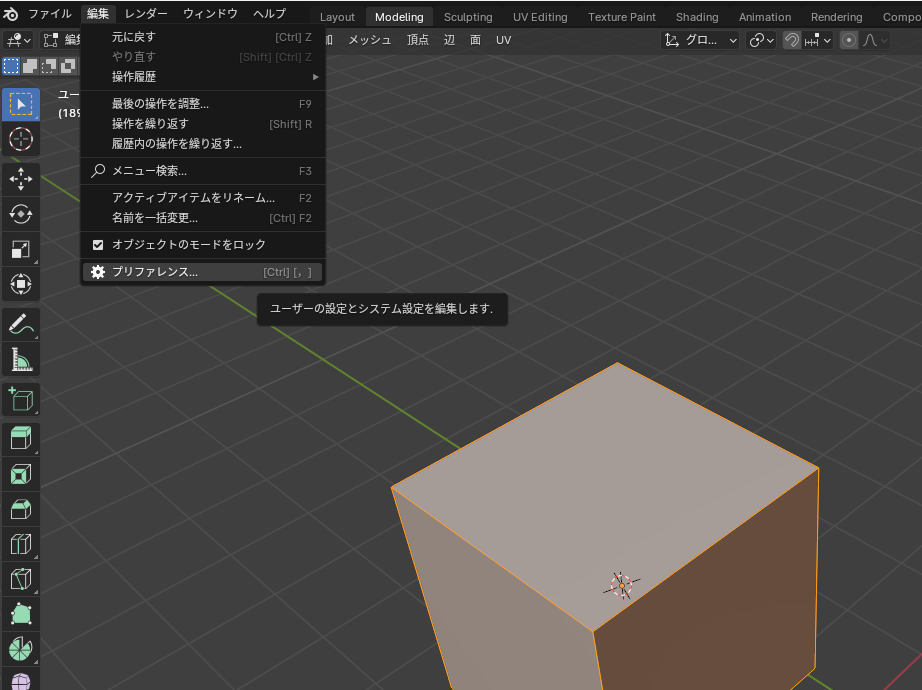Viewport: 922px width, 690px height.
Task: Select the Measure tool
Action: 20,358
